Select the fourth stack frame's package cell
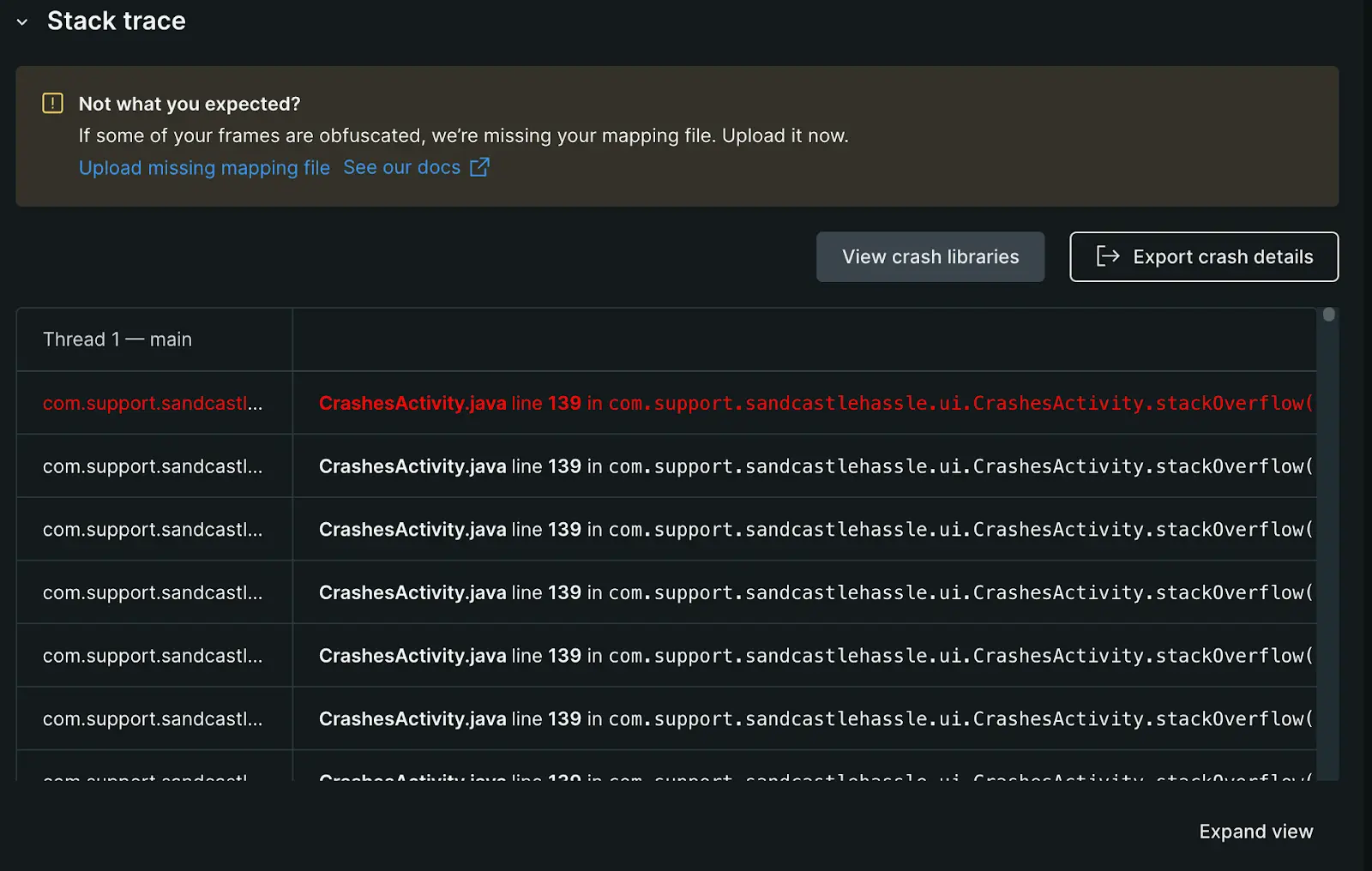Viewport: 1372px width, 871px height. pos(153,592)
